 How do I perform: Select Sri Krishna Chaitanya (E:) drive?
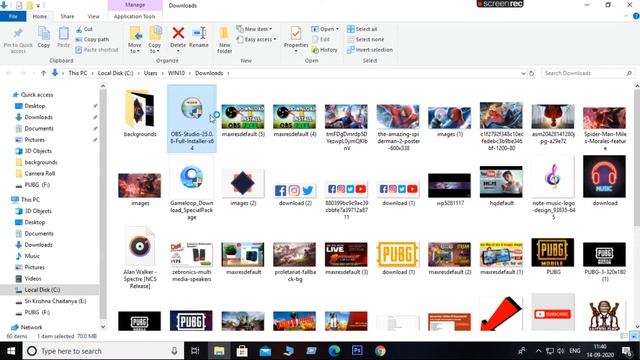pyautogui.click(x=55, y=301)
